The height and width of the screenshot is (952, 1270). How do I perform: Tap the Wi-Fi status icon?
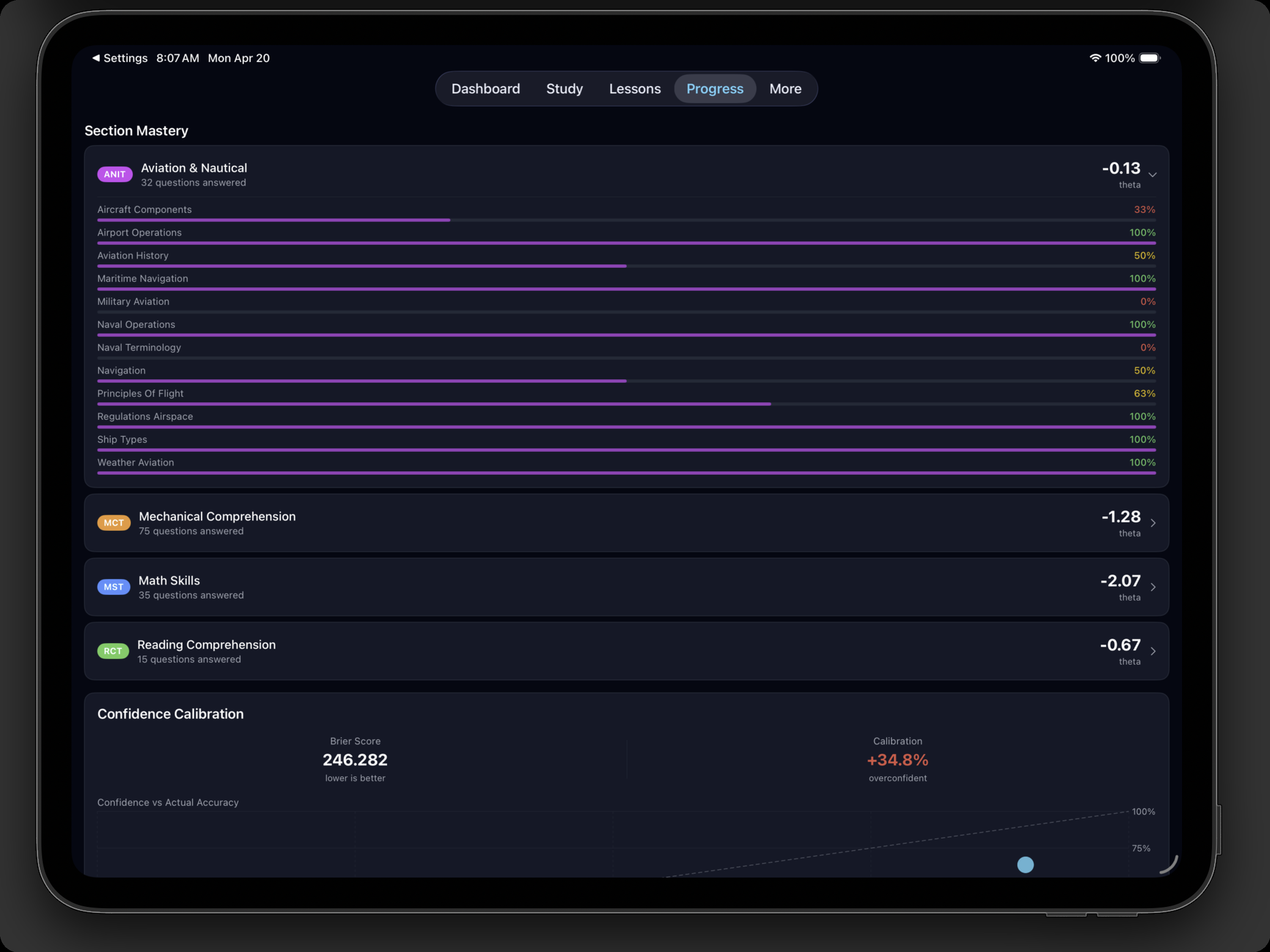pyautogui.click(x=1095, y=58)
